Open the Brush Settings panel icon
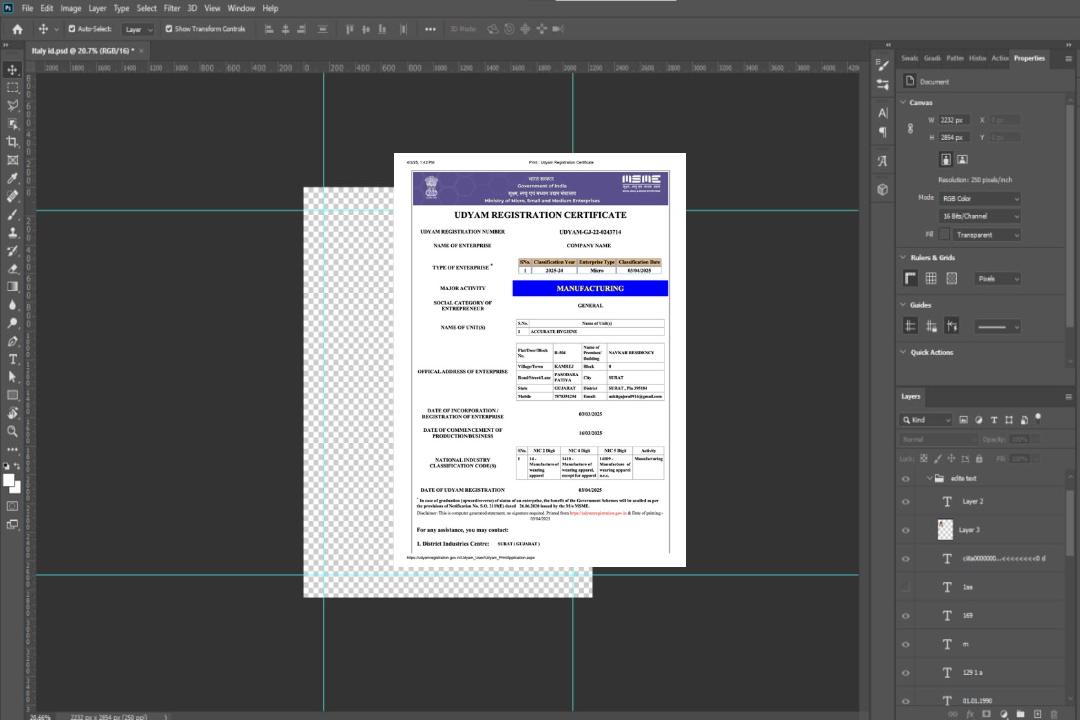 click(x=882, y=65)
